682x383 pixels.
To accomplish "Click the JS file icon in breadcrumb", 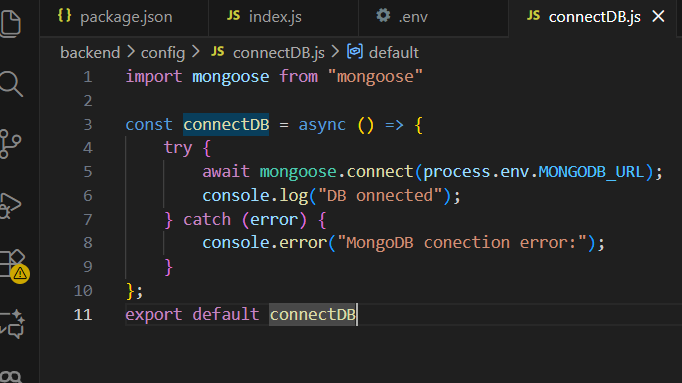I will (x=218, y=52).
